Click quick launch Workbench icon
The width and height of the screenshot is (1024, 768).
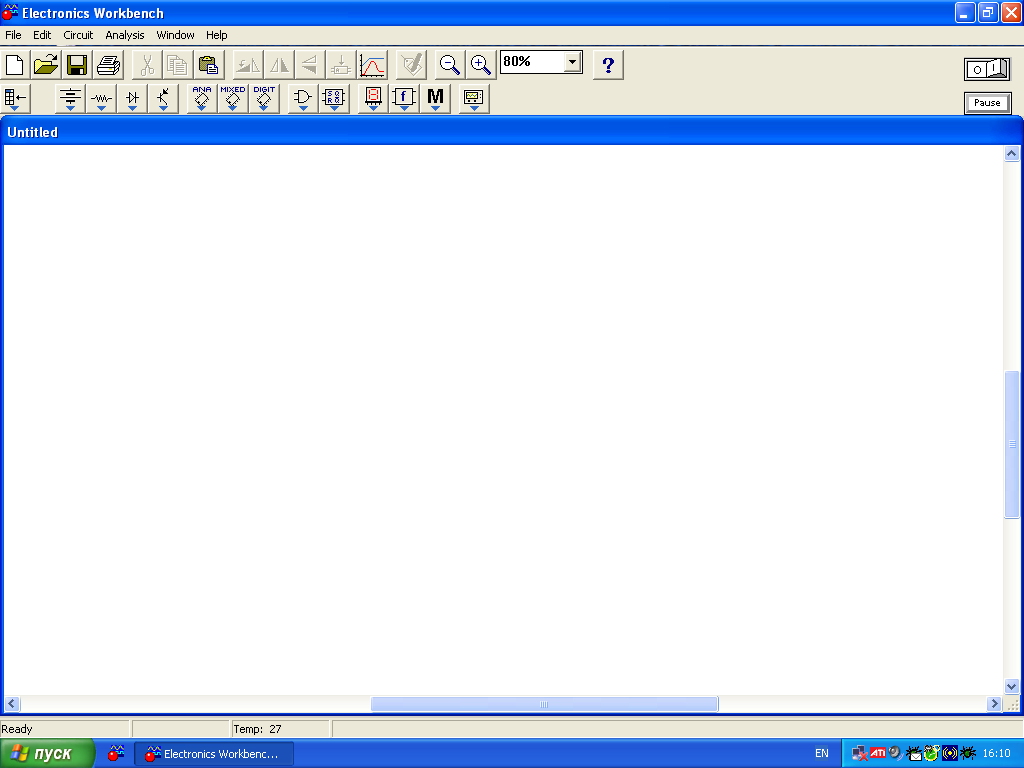coord(116,753)
